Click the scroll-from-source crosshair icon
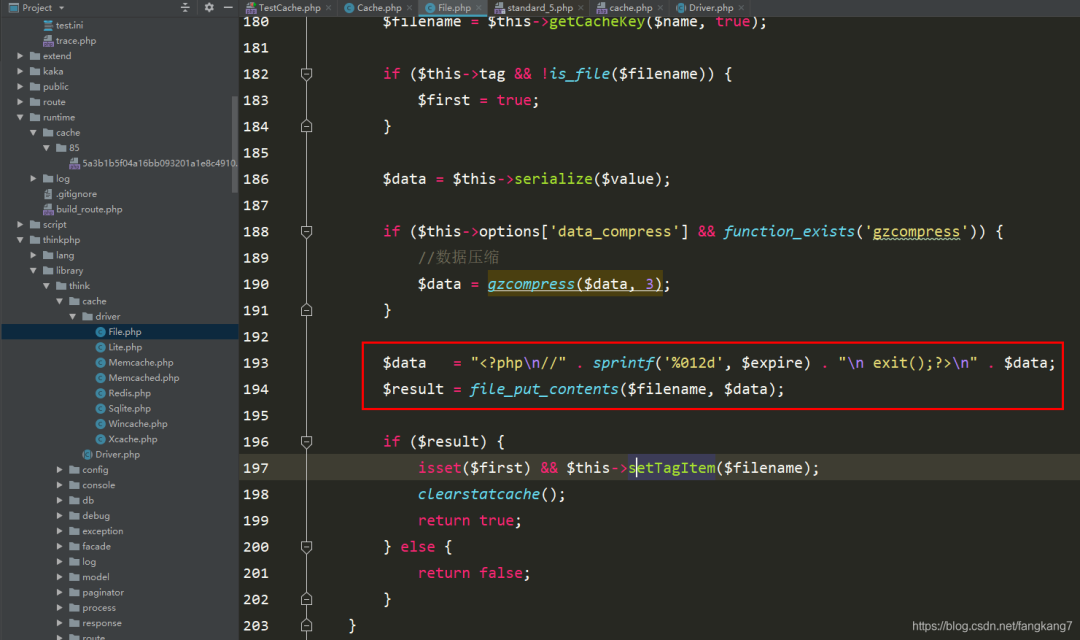The image size is (1080, 640). [x=186, y=7]
